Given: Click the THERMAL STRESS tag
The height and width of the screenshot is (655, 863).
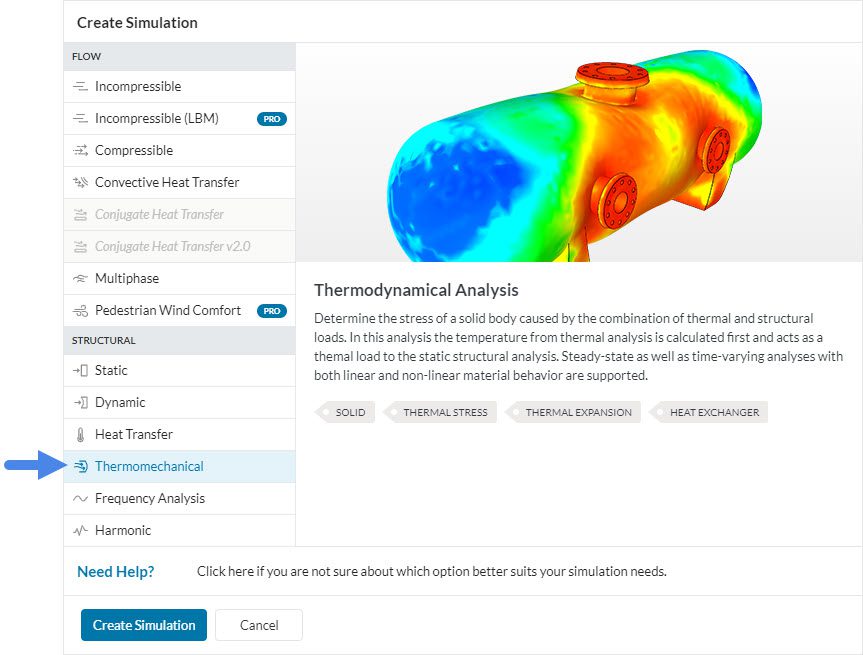Looking at the screenshot, I should click(x=444, y=412).
